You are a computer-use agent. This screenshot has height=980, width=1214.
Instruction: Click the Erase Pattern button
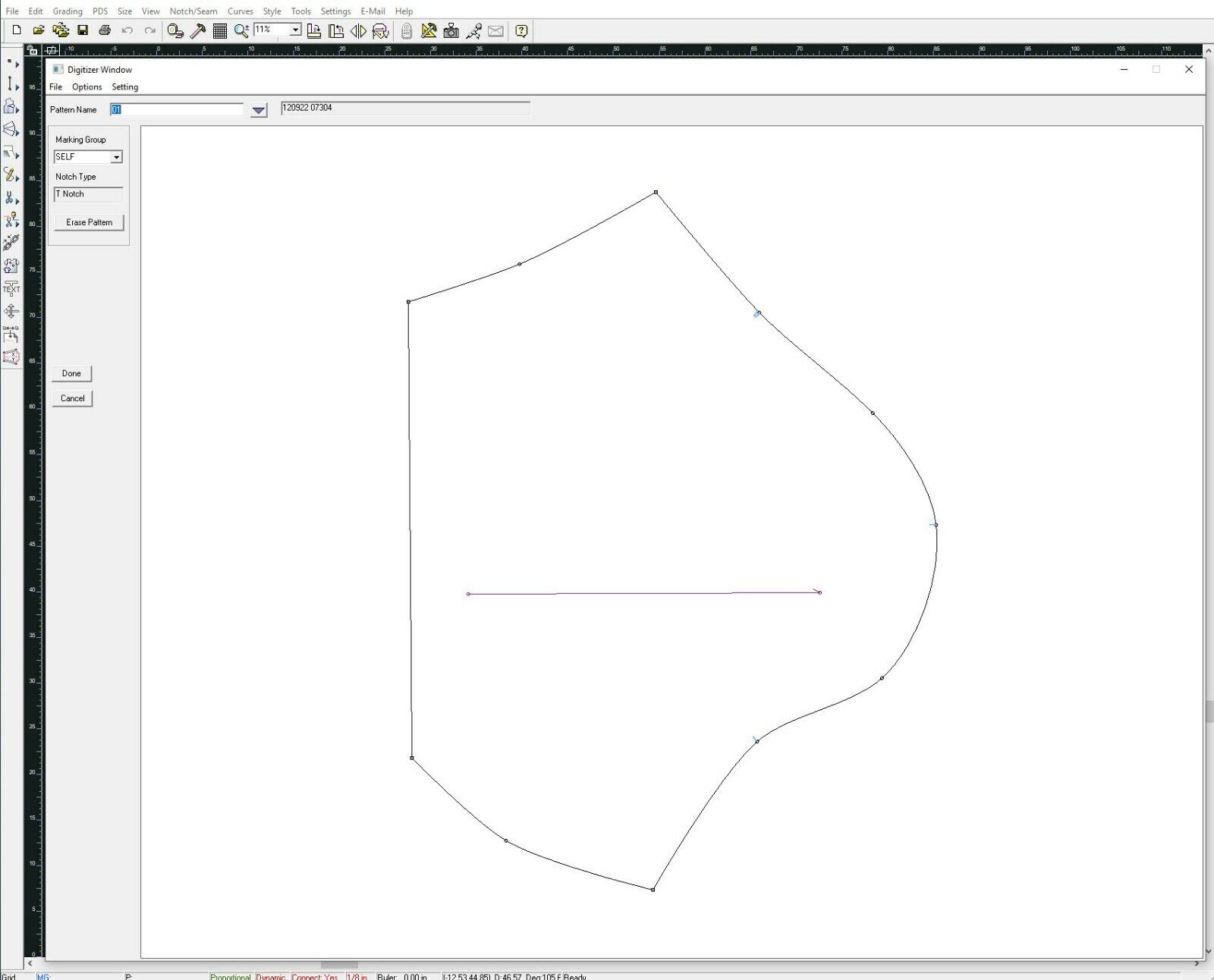tap(89, 222)
